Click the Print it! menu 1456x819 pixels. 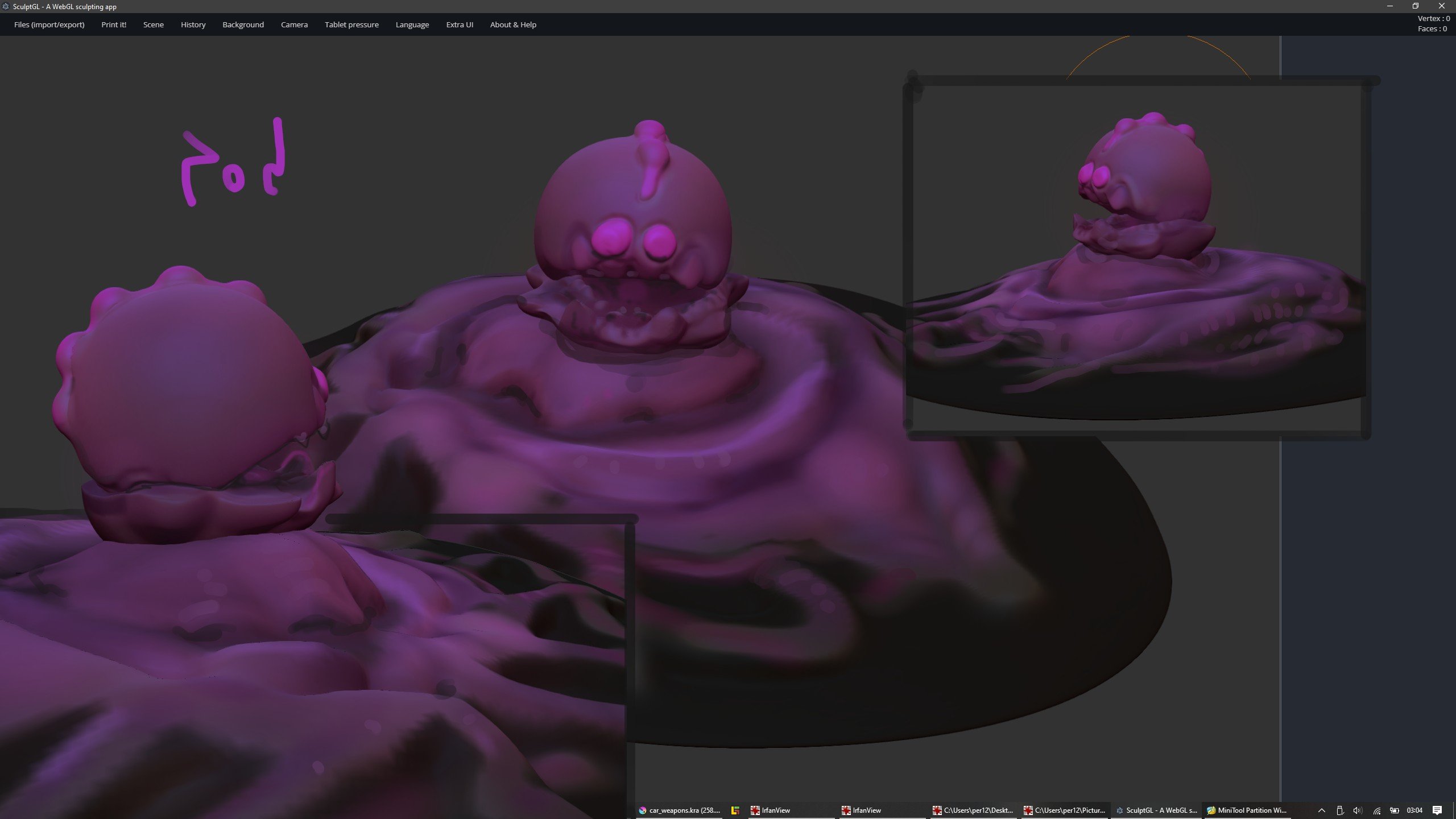[114, 24]
